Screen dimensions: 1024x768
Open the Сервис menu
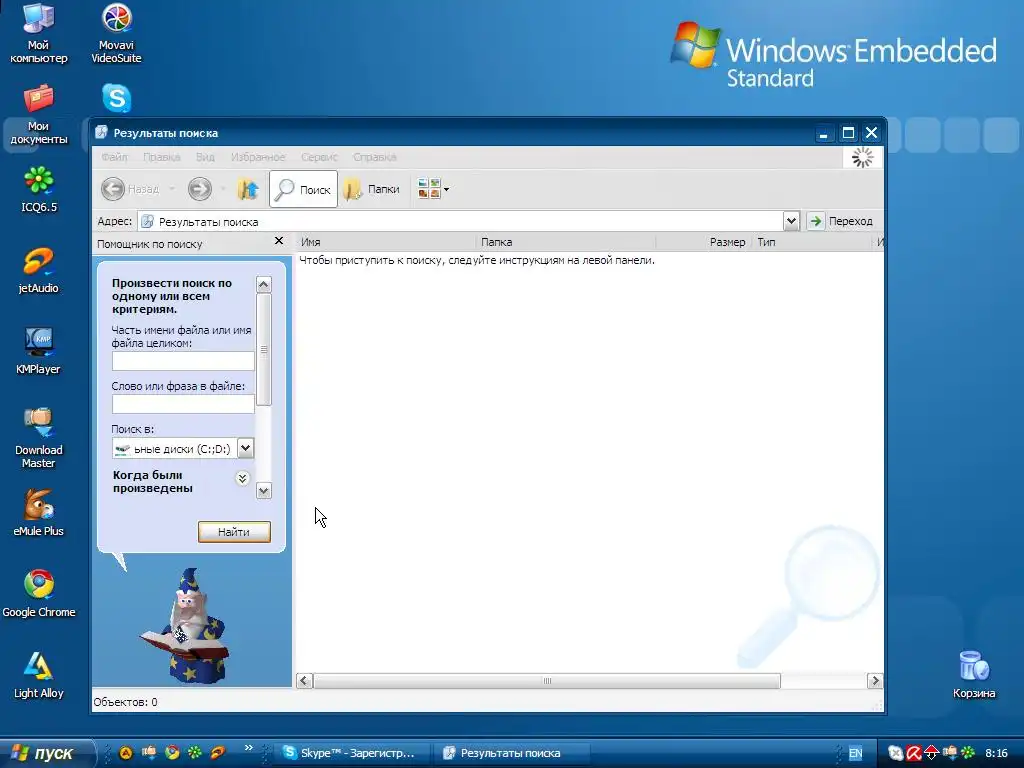click(x=319, y=157)
